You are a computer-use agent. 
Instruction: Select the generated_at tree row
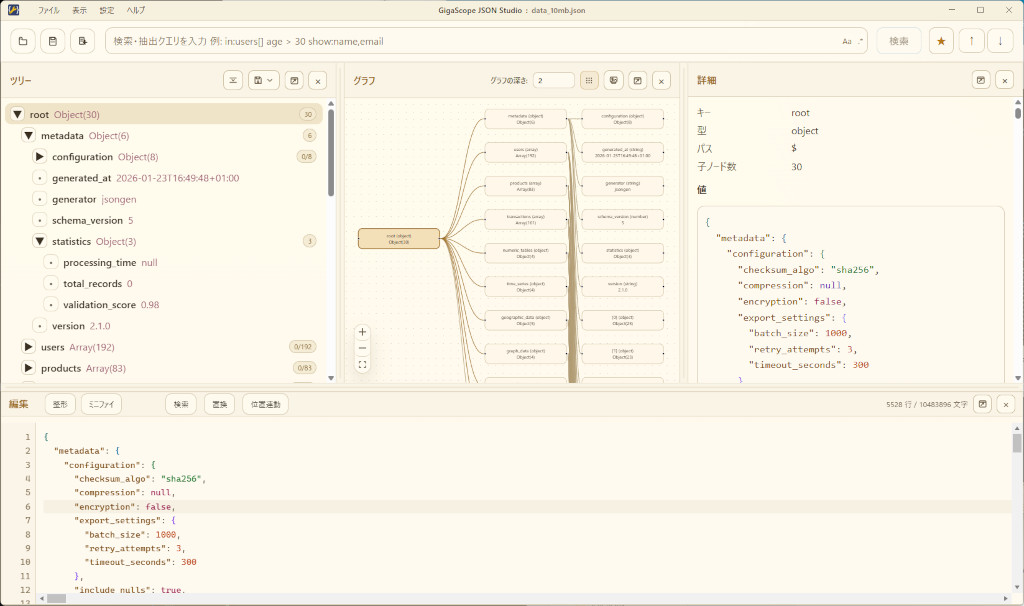(175, 178)
